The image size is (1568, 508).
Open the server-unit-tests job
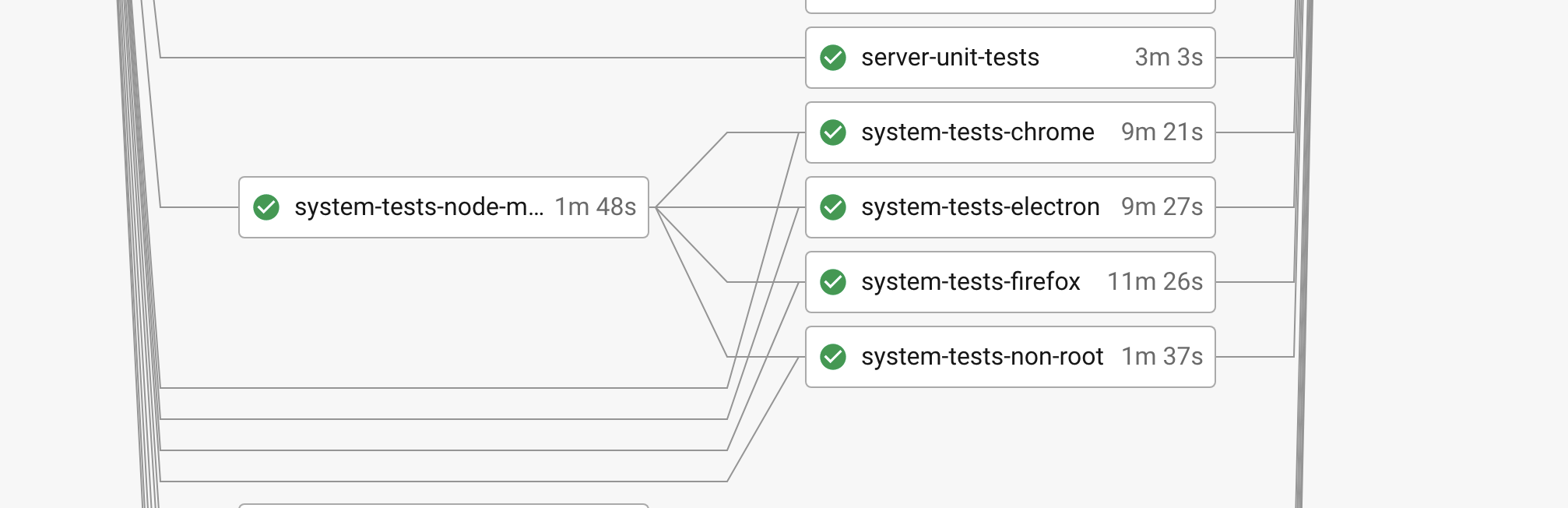pos(950,58)
